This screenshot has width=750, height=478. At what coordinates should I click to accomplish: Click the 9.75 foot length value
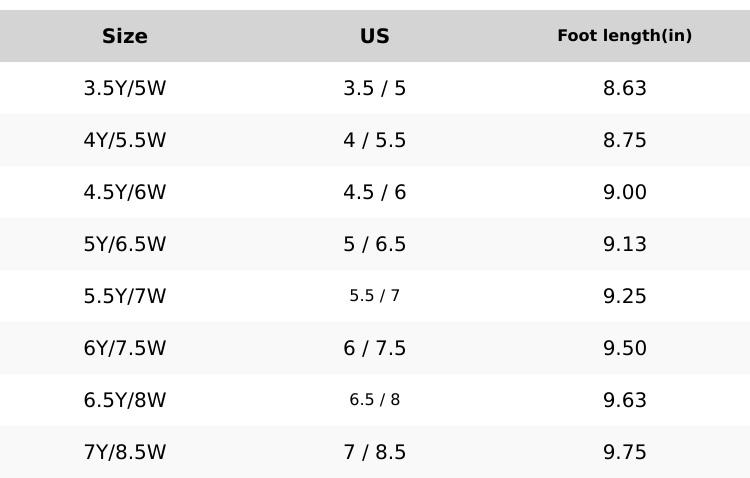[625, 452]
